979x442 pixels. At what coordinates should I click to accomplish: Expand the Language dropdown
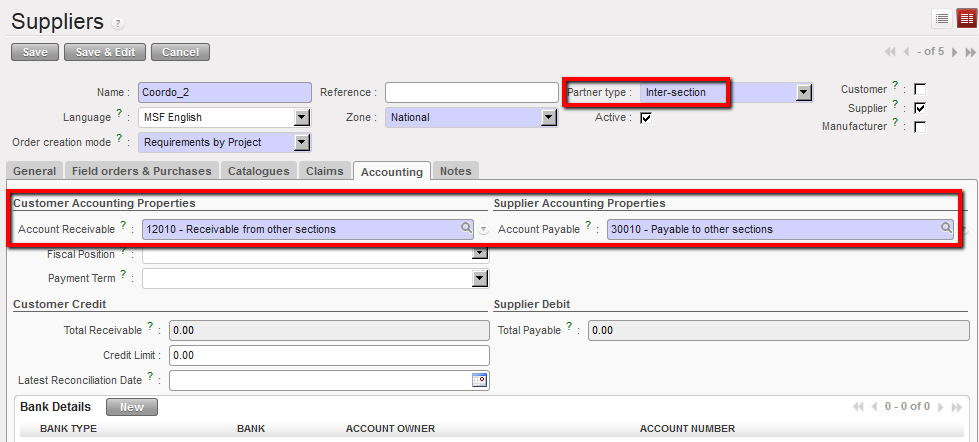coord(303,117)
